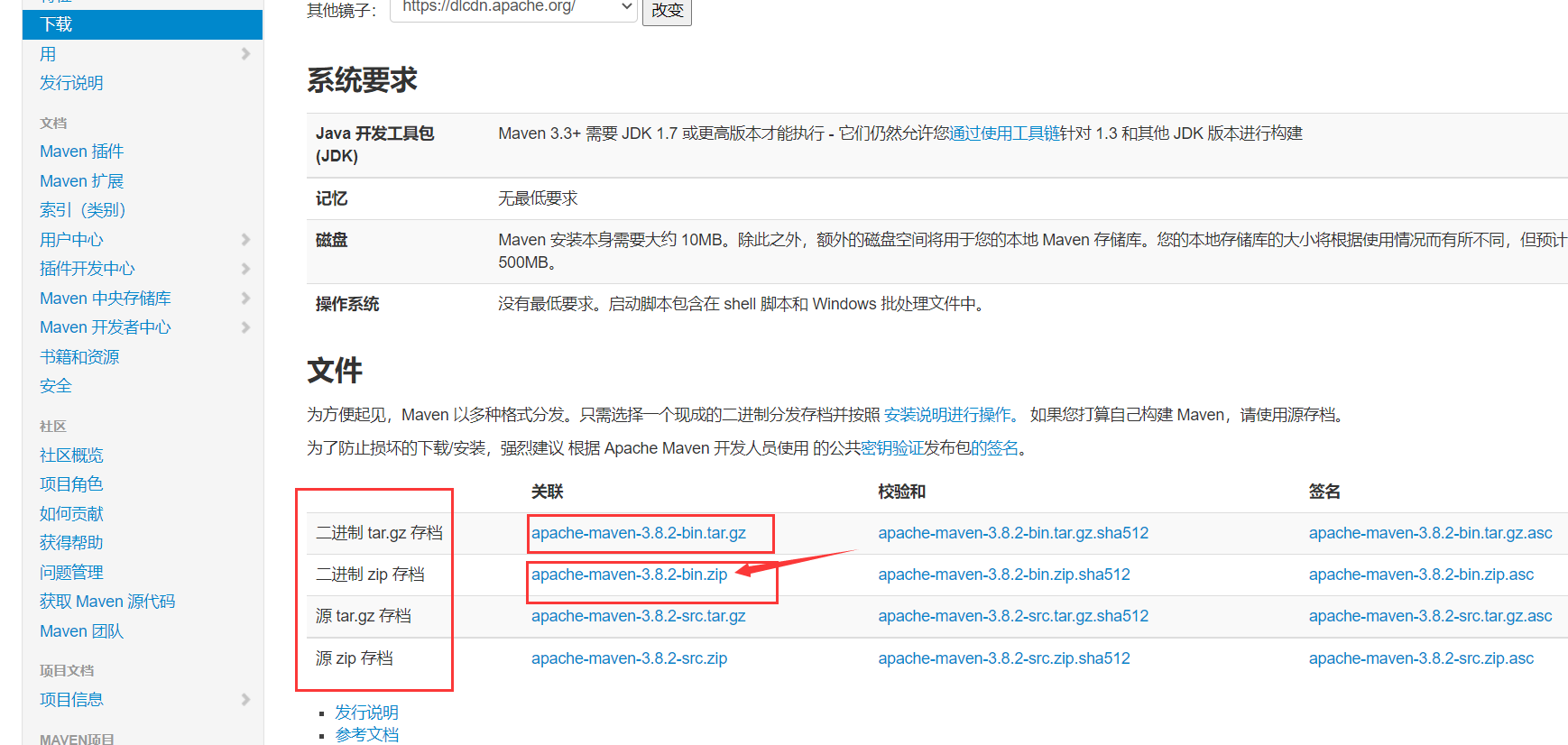Click the 系统要求 heading
1568x745 pixels.
click(x=362, y=80)
